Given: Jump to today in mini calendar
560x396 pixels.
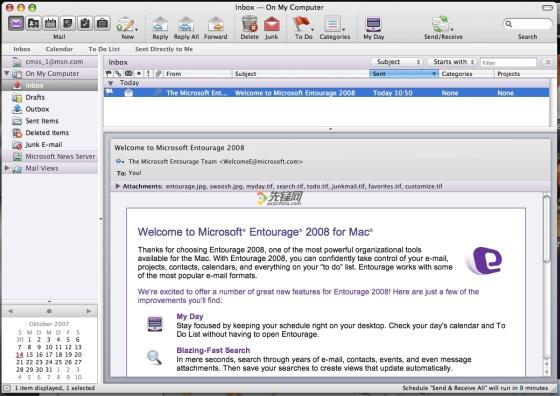Looking at the screenshot, I should (x=49, y=311).
